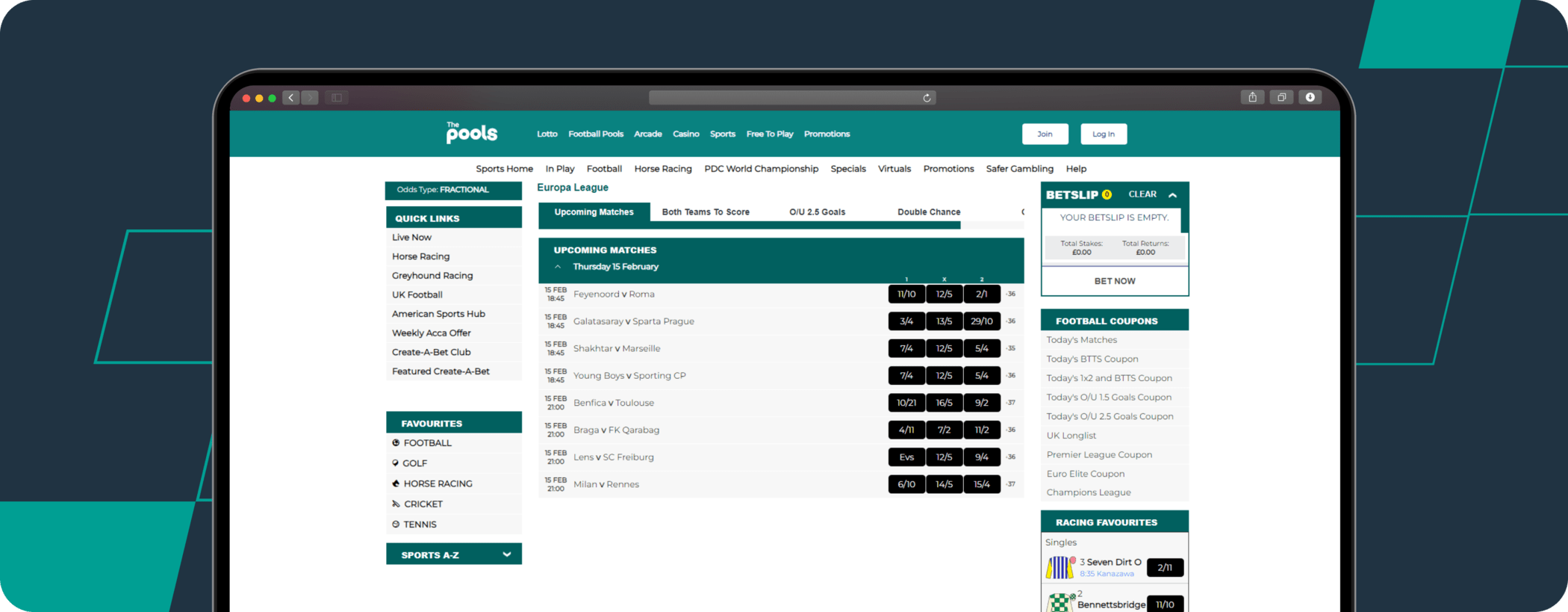Open Young Boys v Sporting CP match
The height and width of the screenshot is (612, 1568).
coord(629,376)
